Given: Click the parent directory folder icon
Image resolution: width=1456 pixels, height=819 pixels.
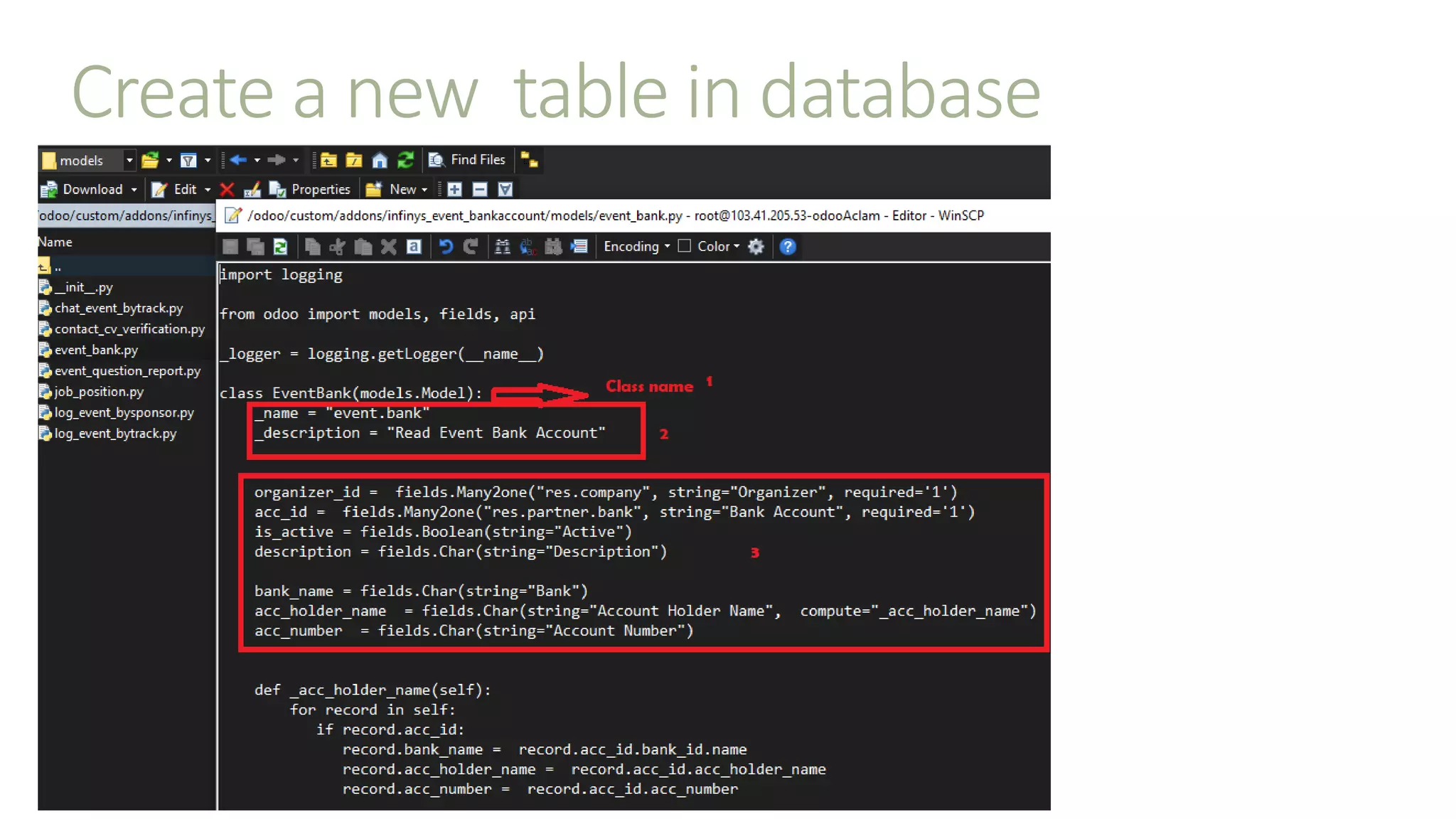Looking at the screenshot, I should pyautogui.click(x=328, y=160).
